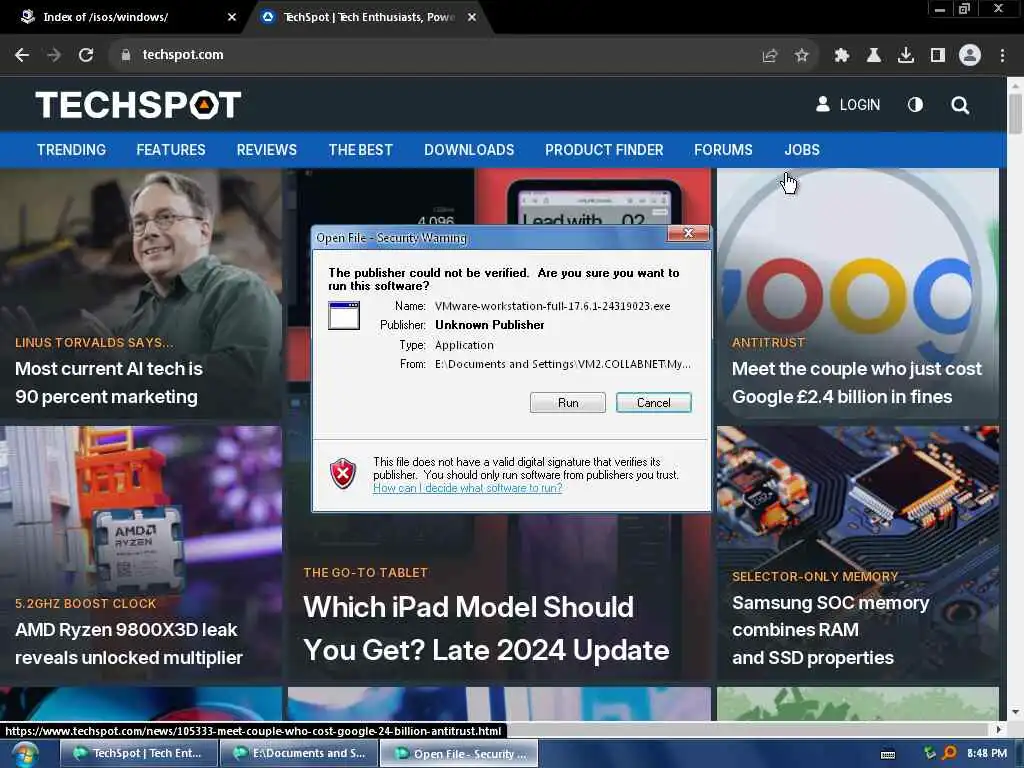
Task: Open TechSpot site search magnifier
Action: click(x=960, y=105)
